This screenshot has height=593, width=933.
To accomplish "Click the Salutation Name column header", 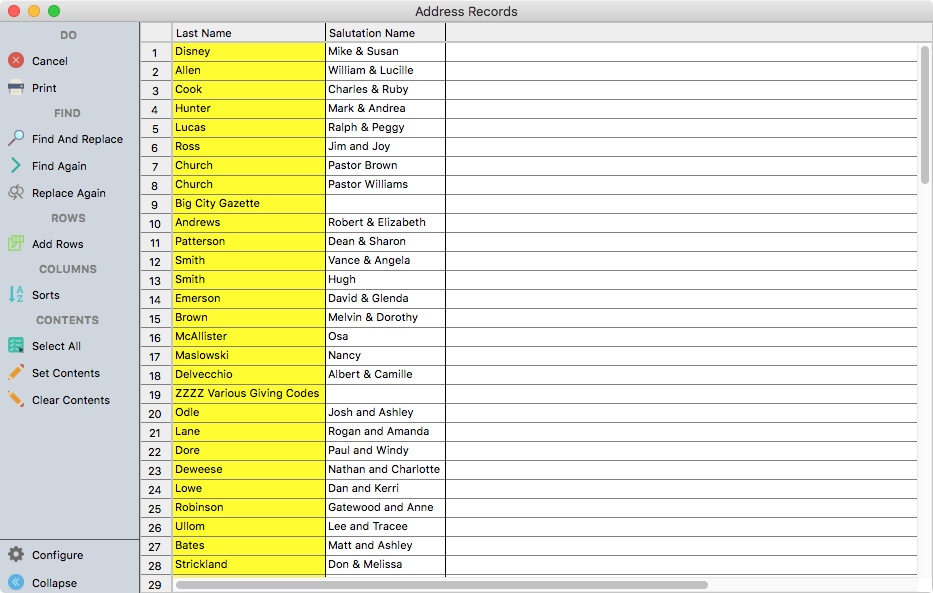I will pyautogui.click(x=385, y=33).
